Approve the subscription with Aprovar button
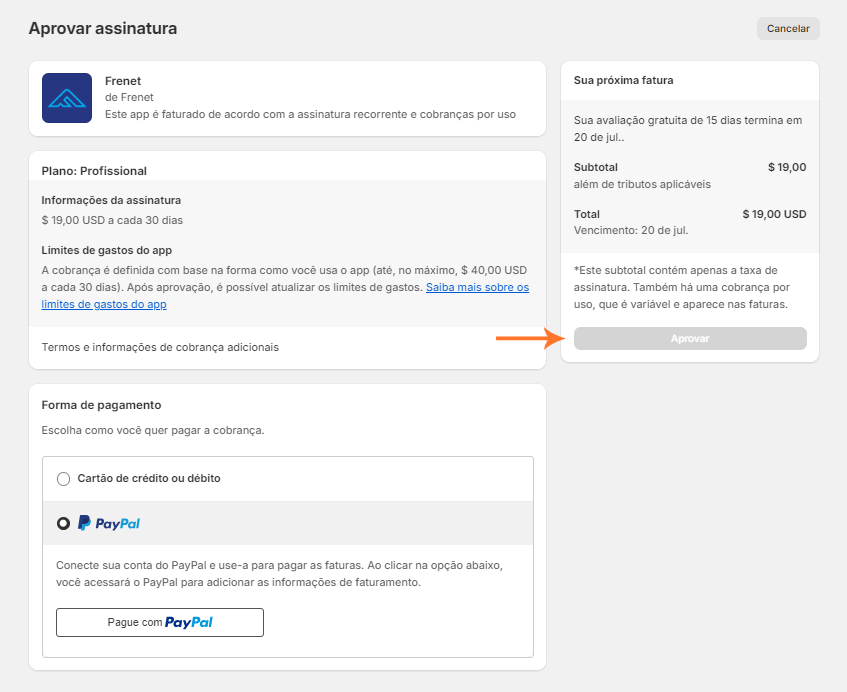Viewport: 847px width, 692px height. 690,339
